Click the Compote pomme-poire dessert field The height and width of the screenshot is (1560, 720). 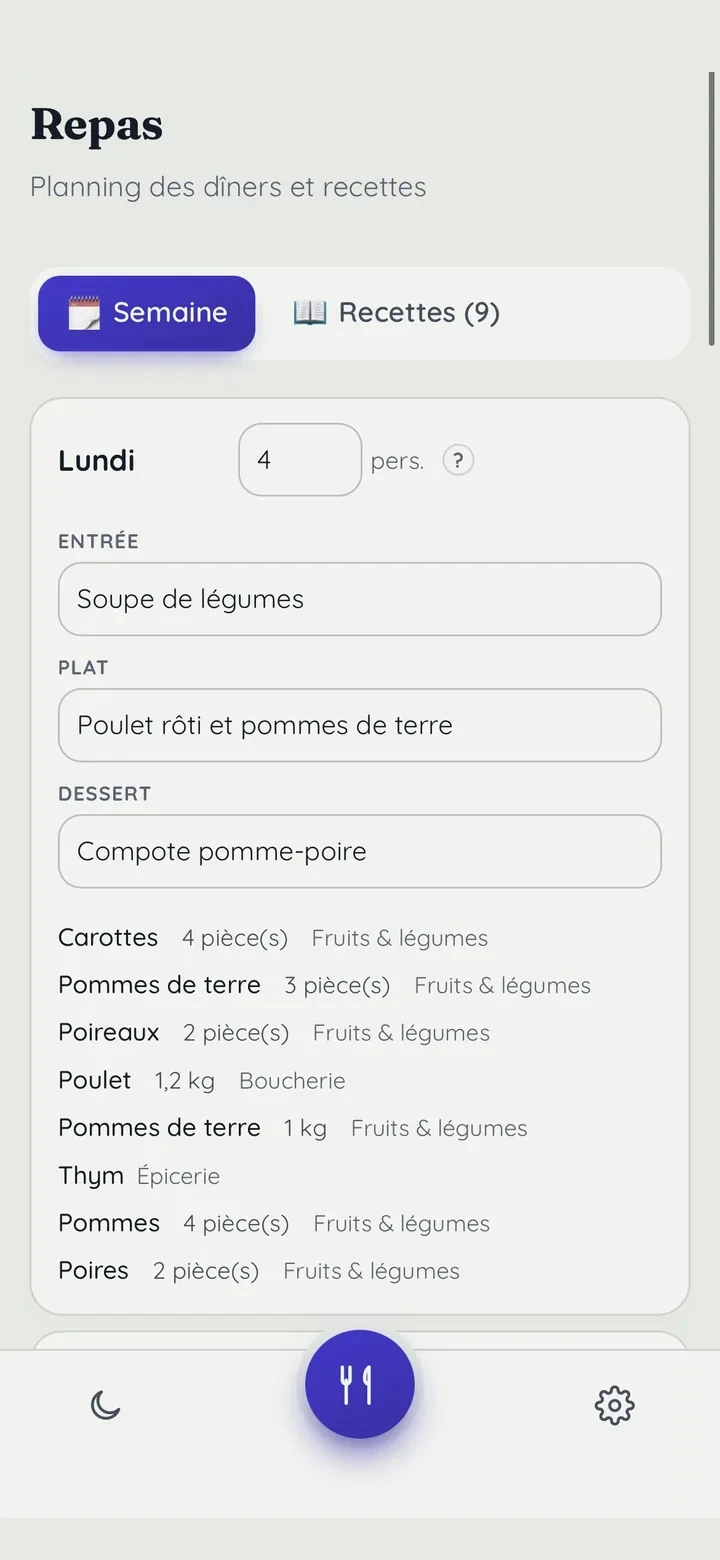pos(360,851)
